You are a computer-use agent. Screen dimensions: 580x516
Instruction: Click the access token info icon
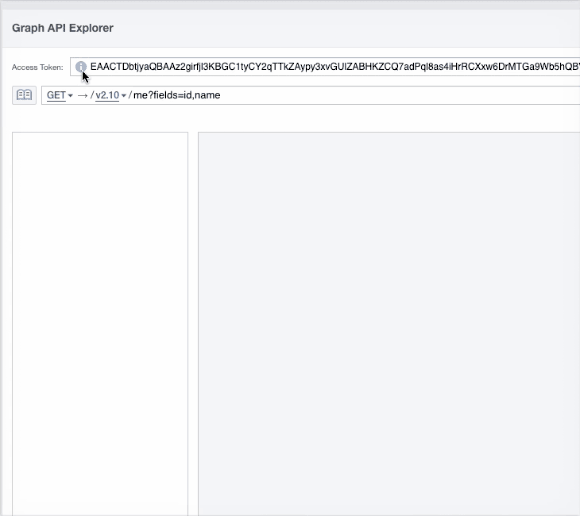[x=81, y=67]
